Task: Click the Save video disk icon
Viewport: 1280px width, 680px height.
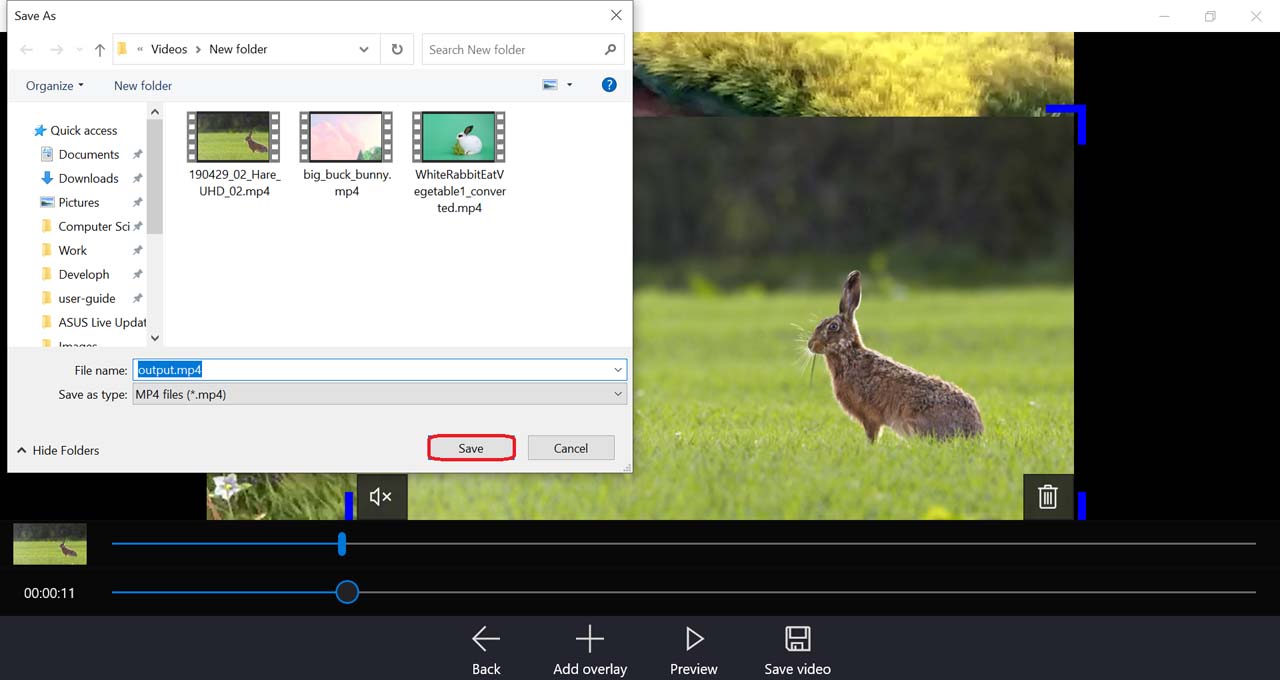Action: tap(797, 639)
